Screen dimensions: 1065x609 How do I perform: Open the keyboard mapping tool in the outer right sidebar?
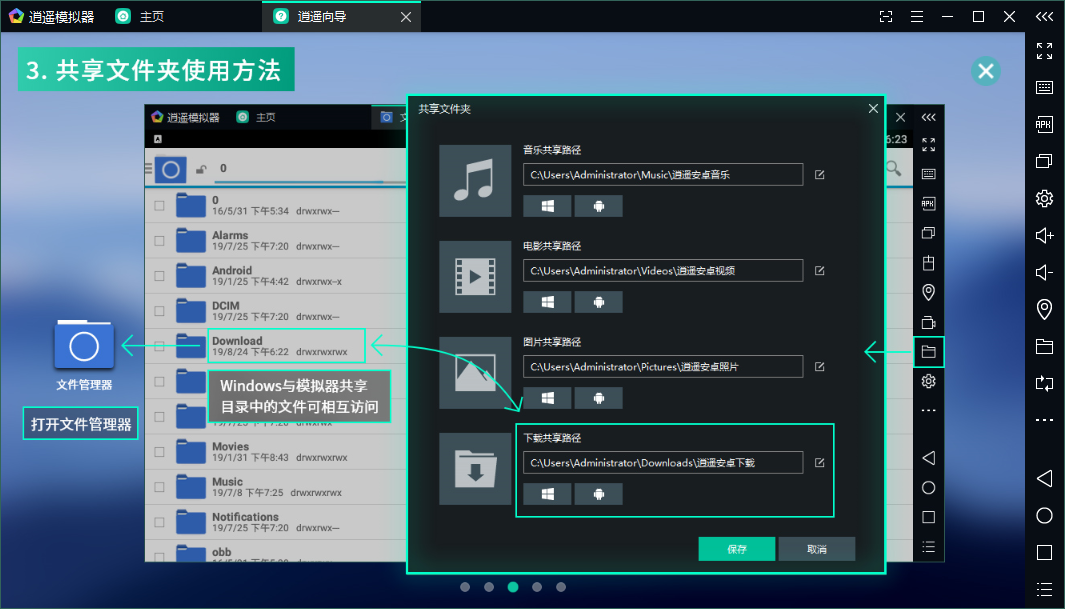[1044, 88]
